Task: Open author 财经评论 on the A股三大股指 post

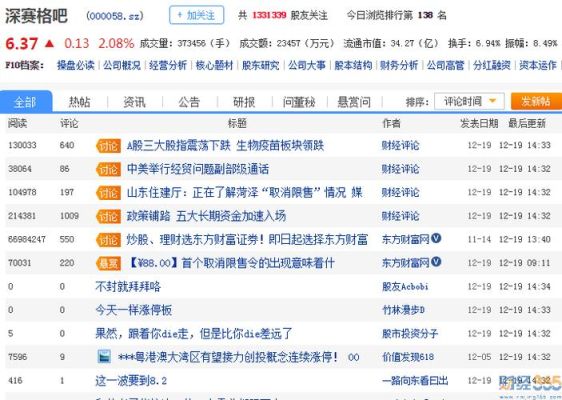Action: click(x=400, y=146)
